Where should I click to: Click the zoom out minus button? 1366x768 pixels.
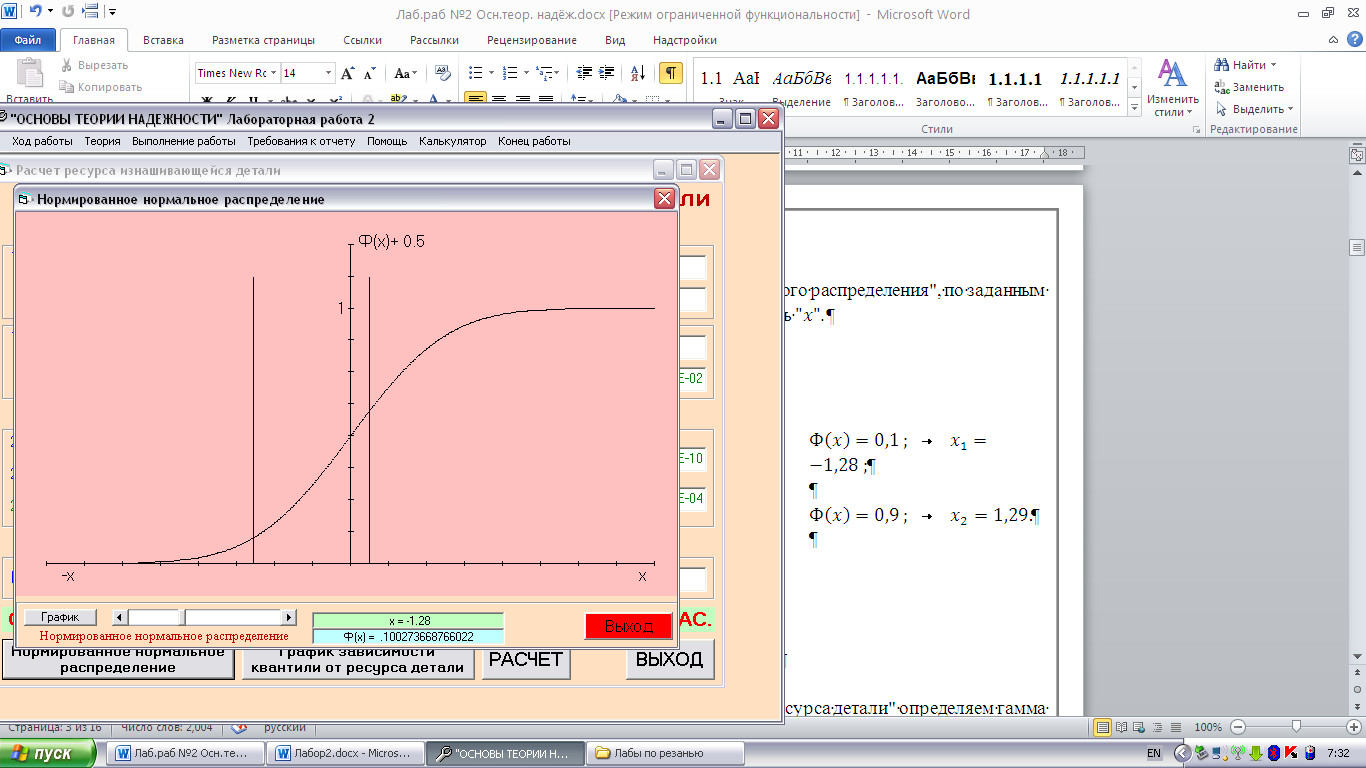(1238, 727)
